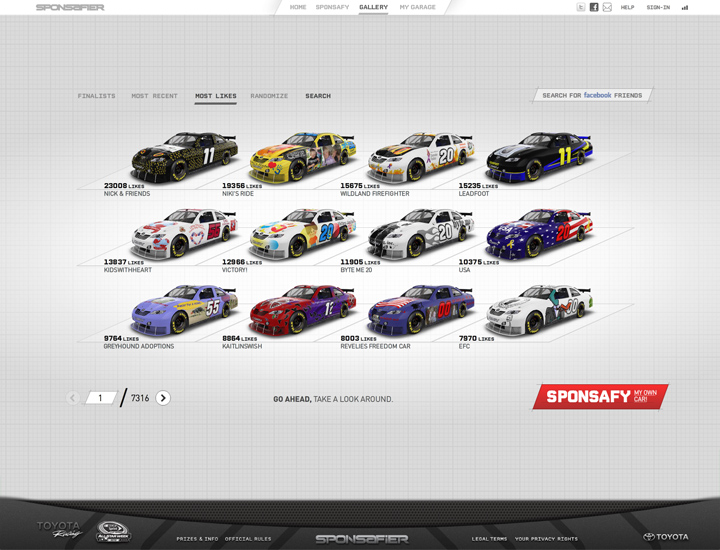Open the My Garage tab

click(x=417, y=7)
